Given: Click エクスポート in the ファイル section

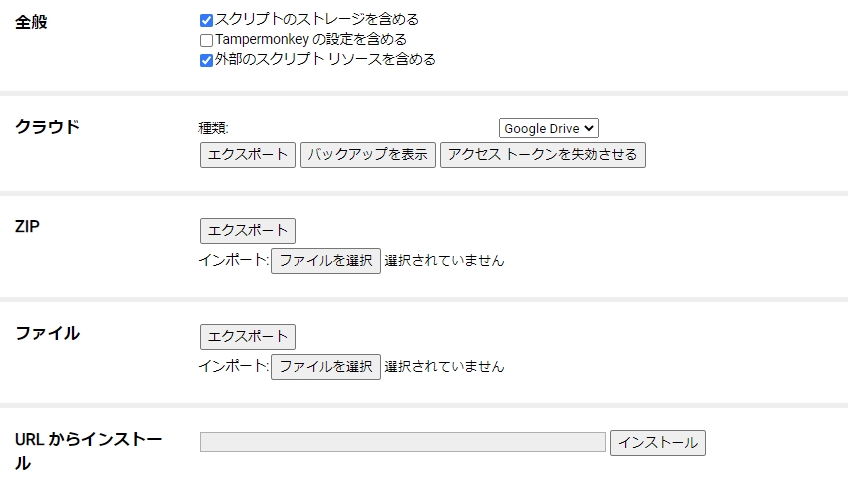Looking at the screenshot, I should pyautogui.click(x=248, y=337).
